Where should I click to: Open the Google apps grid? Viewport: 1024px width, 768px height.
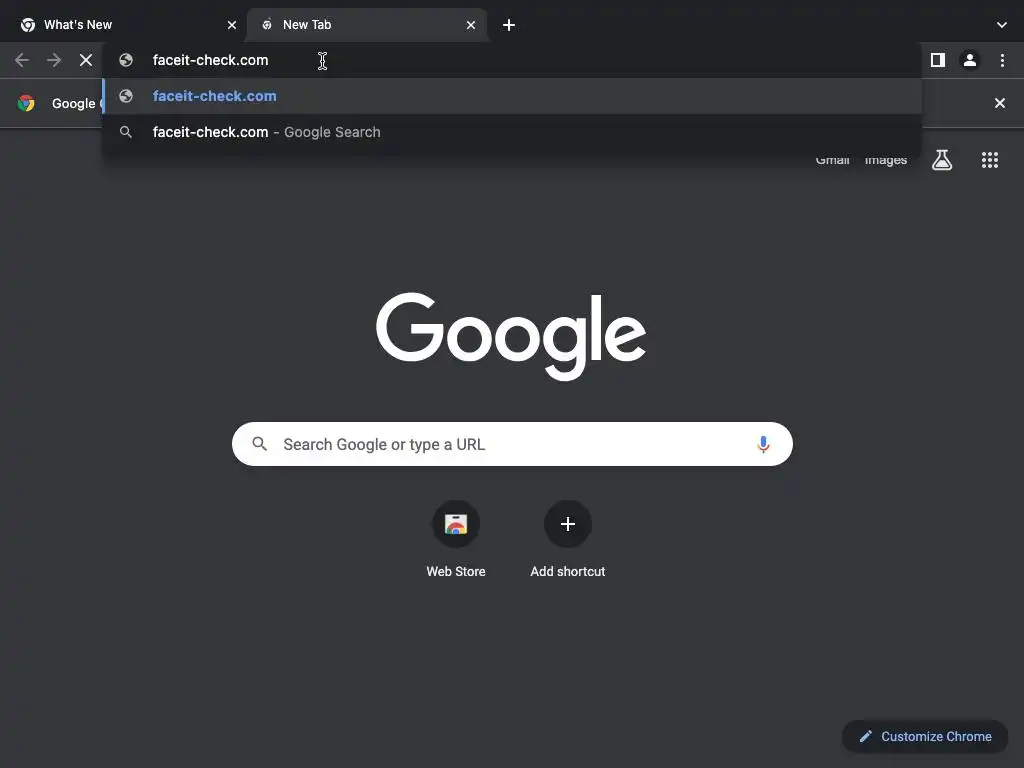[989, 160]
